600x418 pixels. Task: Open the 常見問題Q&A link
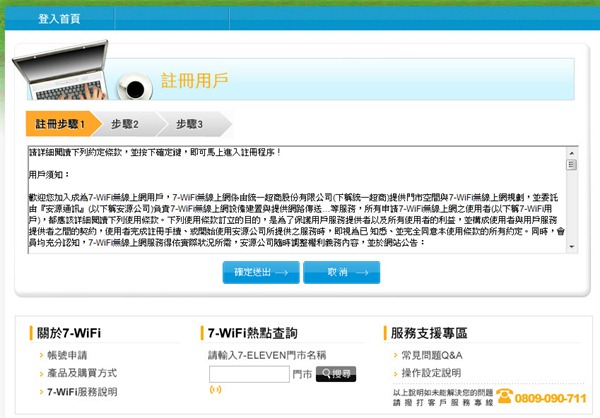click(x=432, y=355)
